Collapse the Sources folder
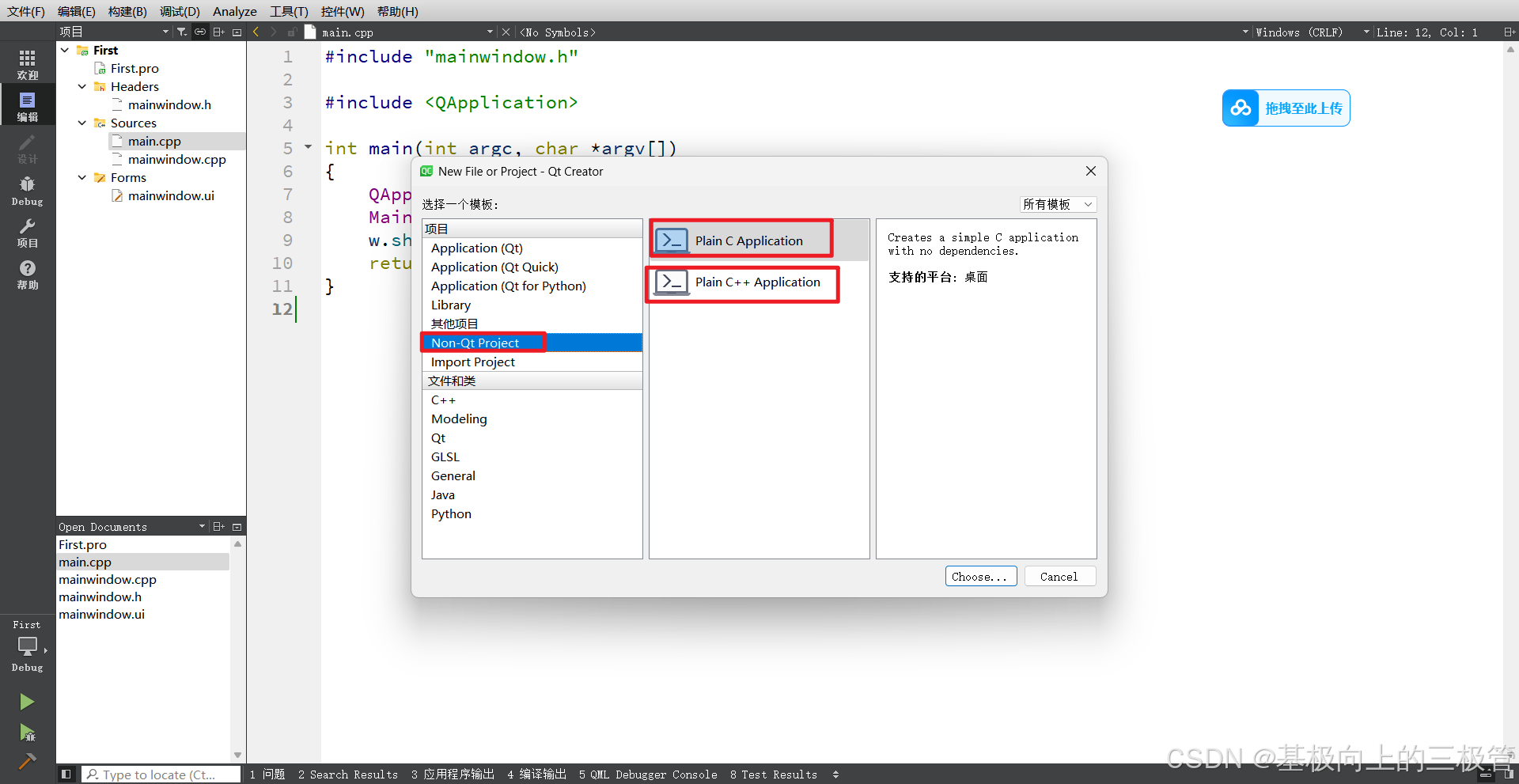 pos(82,123)
